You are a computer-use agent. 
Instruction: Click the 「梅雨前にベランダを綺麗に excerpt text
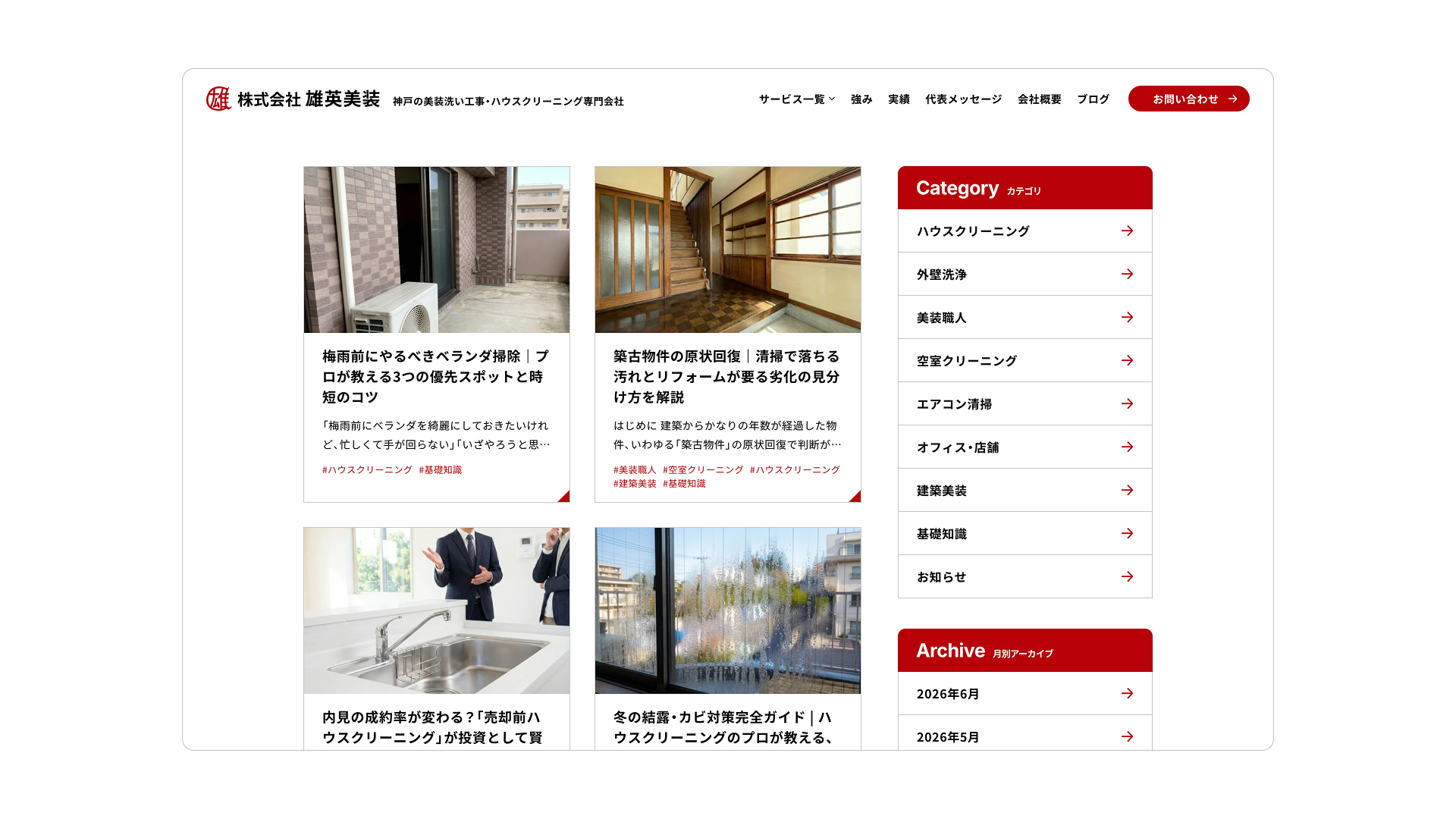coord(436,435)
